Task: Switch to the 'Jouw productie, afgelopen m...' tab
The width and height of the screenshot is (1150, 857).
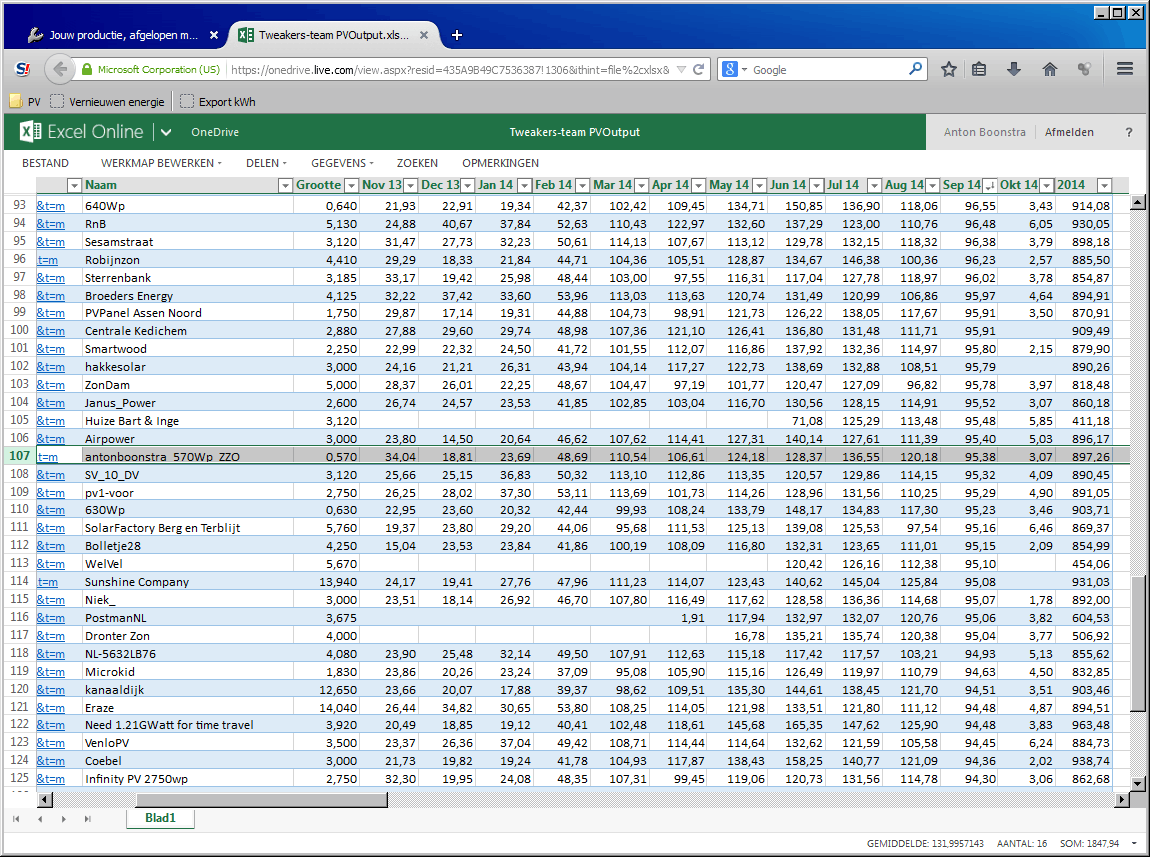Action: coord(121,35)
